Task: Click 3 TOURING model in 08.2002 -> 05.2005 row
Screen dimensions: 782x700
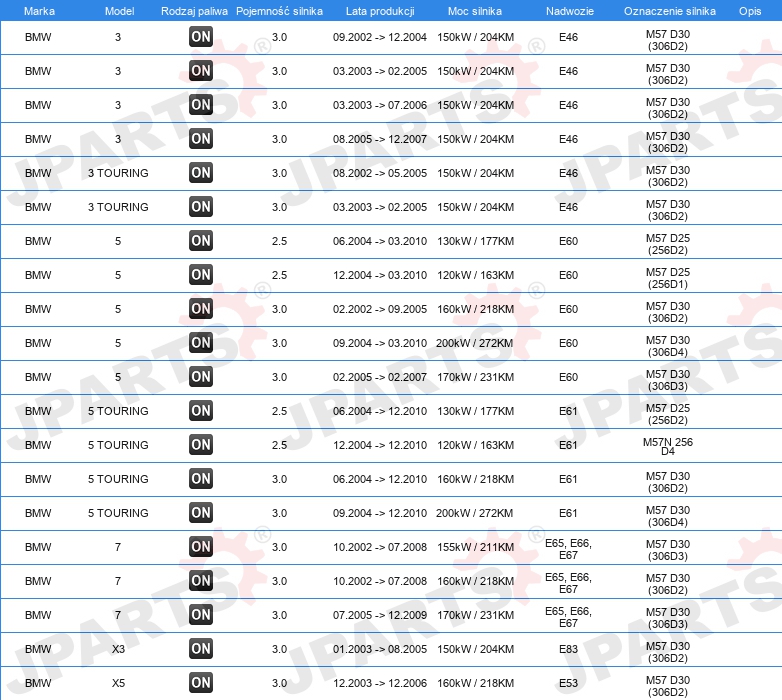Action: tap(118, 173)
